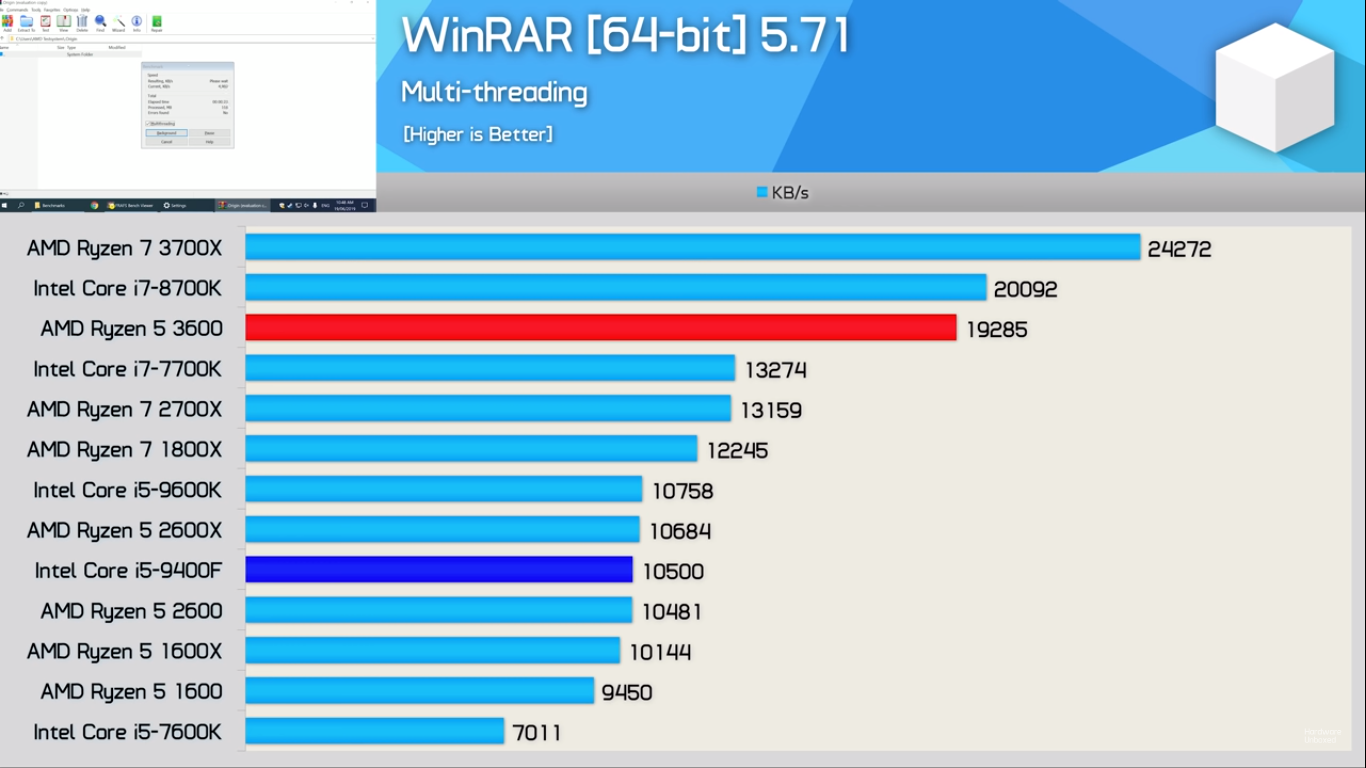Click the Intel Core i5-7600K label
The image size is (1366, 768).
(x=128, y=731)
